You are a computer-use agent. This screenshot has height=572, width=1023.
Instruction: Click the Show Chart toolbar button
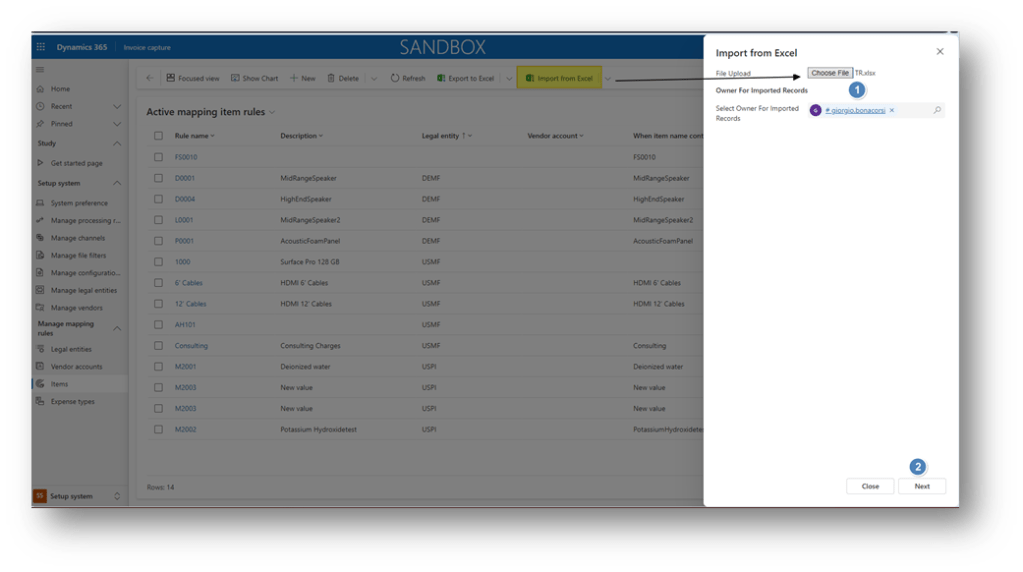coord(254,78)
